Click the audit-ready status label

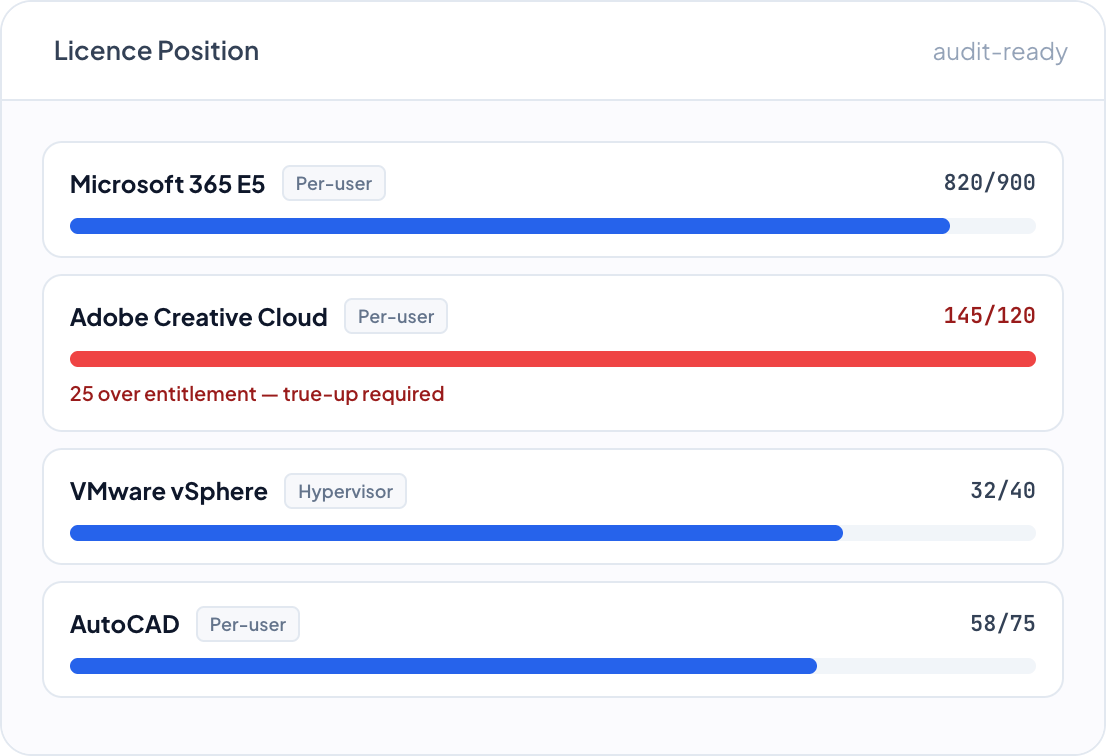[x=1000, y=51]
